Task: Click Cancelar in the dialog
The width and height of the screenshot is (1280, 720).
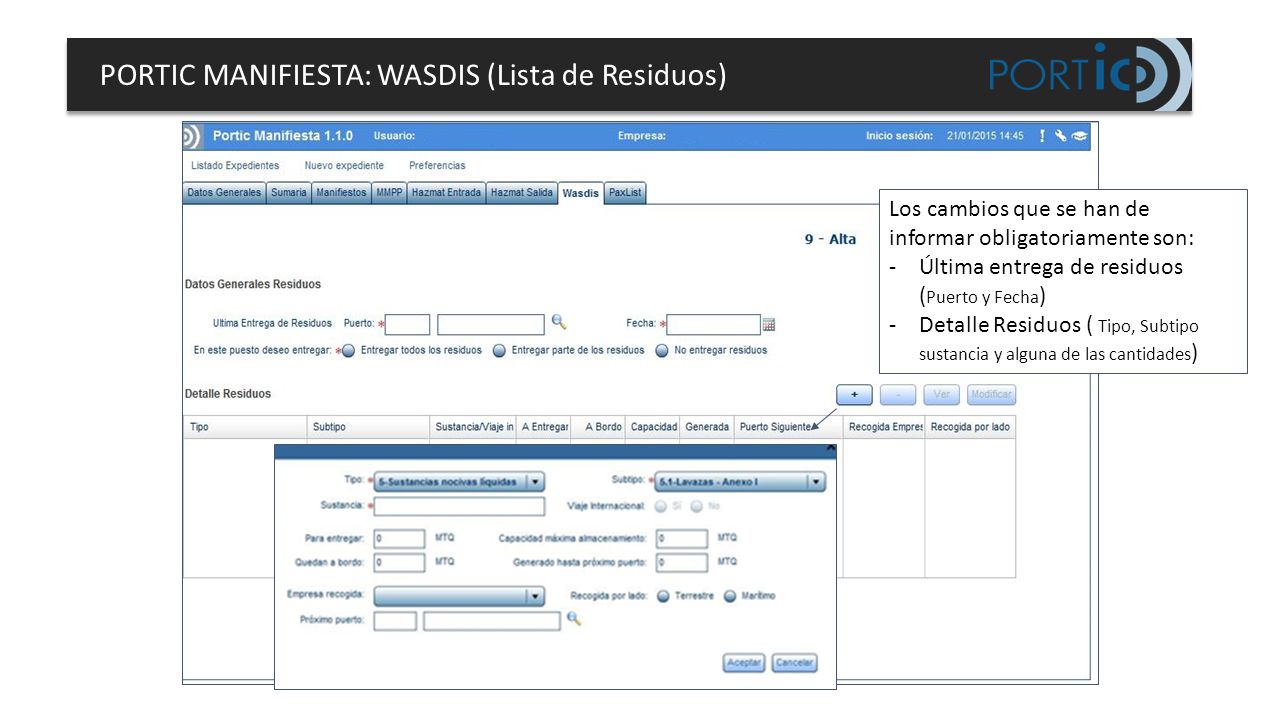Action: coord(795,663)
